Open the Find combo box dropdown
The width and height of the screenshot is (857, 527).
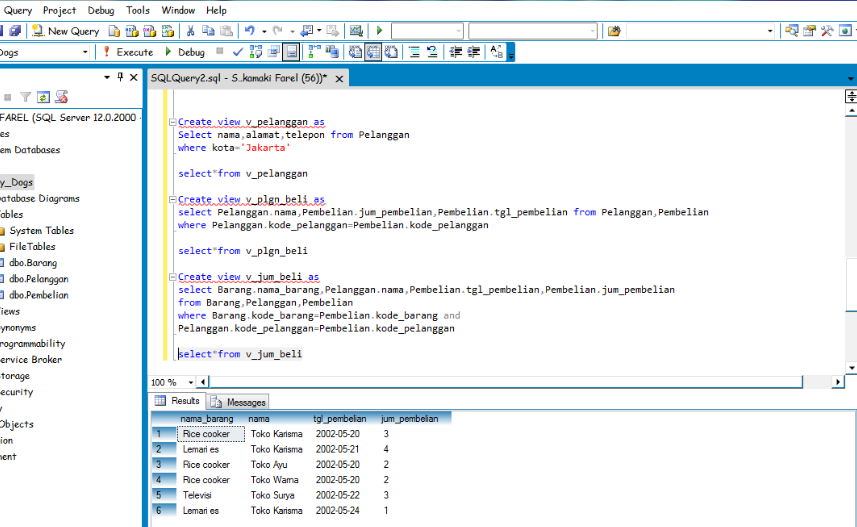(770, 31)
